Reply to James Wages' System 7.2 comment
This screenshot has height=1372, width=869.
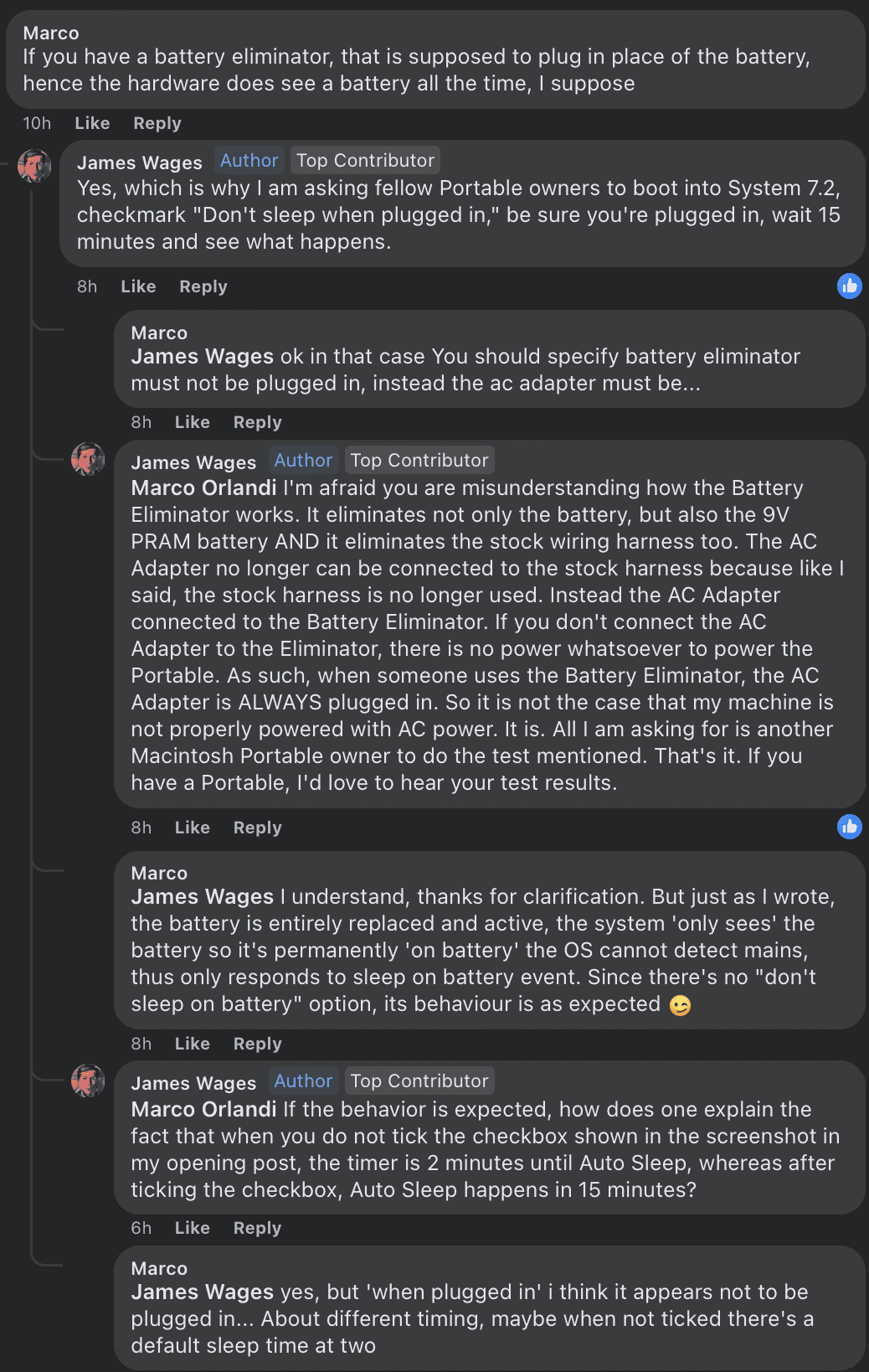pyautogui.click(x=203, y=286)
